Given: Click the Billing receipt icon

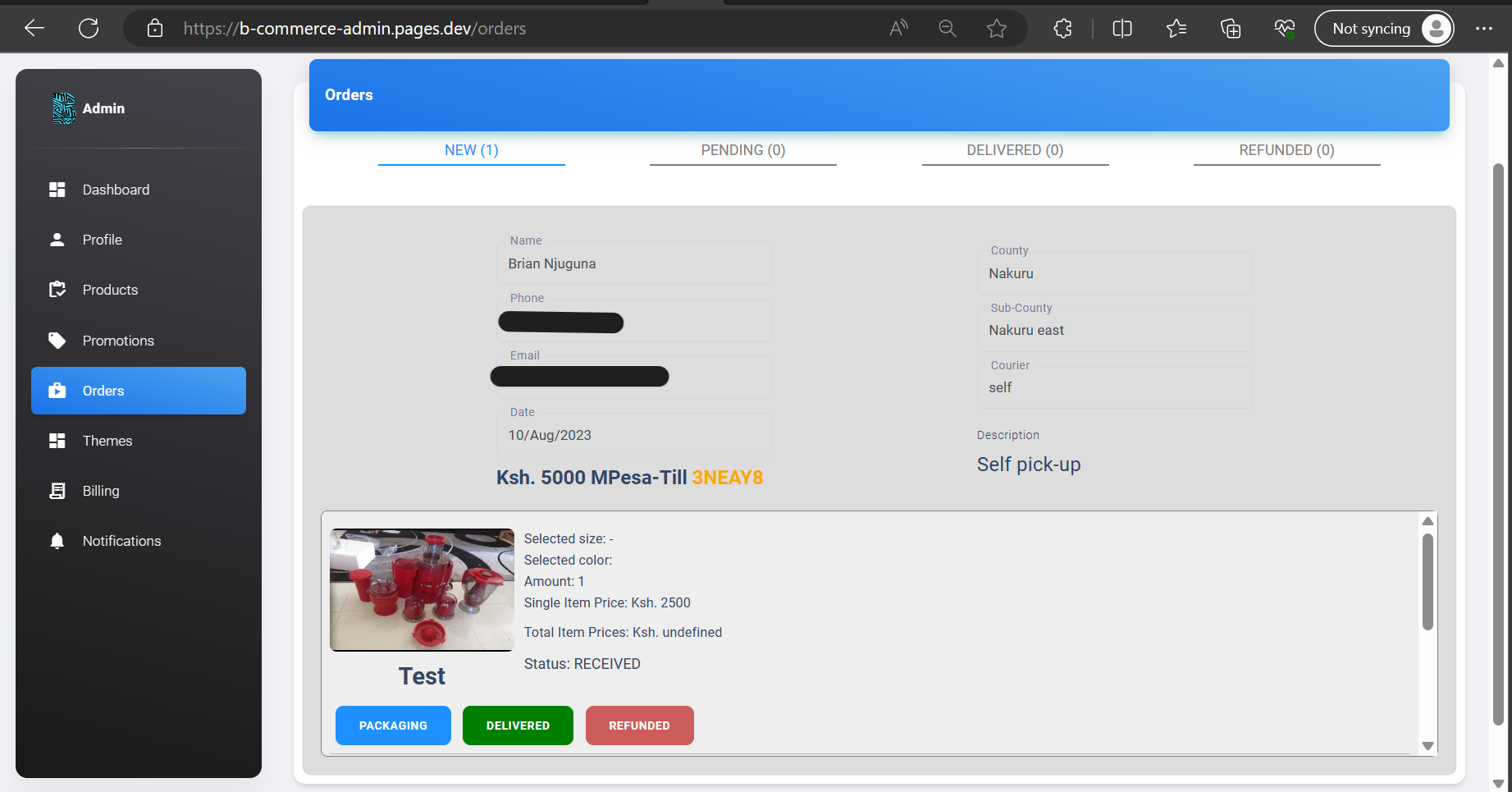Looking at the screenshot, I should pos(57,491).
